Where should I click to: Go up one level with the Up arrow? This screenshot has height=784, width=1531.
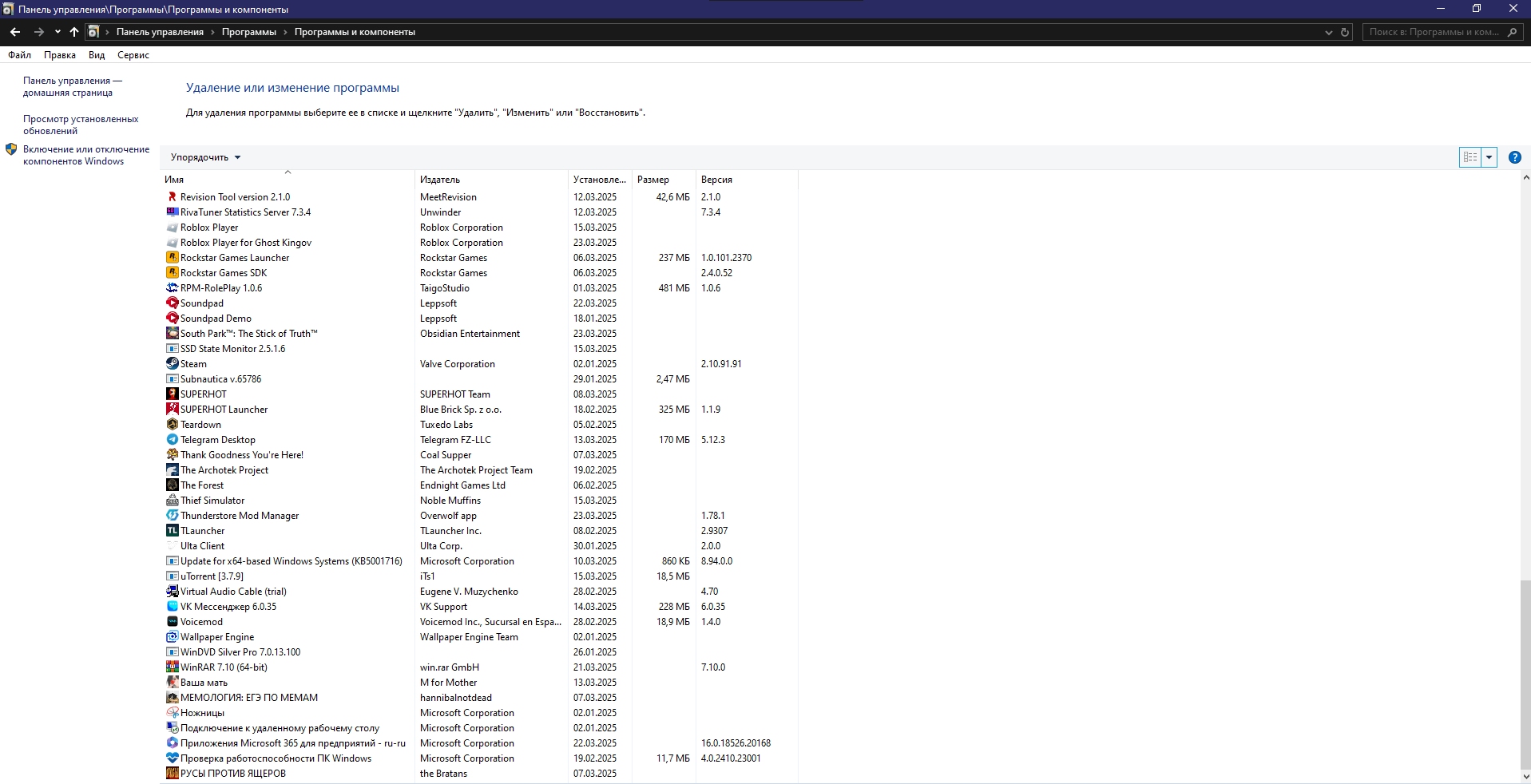[74, 32]
